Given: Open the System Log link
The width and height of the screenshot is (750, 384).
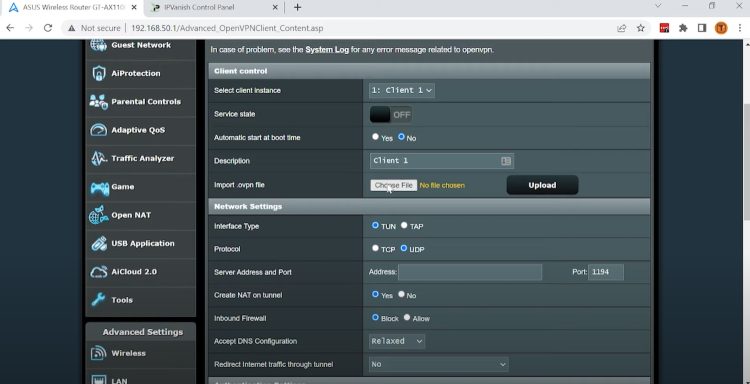Looking at the screenshot, I should tap(327, 49).
